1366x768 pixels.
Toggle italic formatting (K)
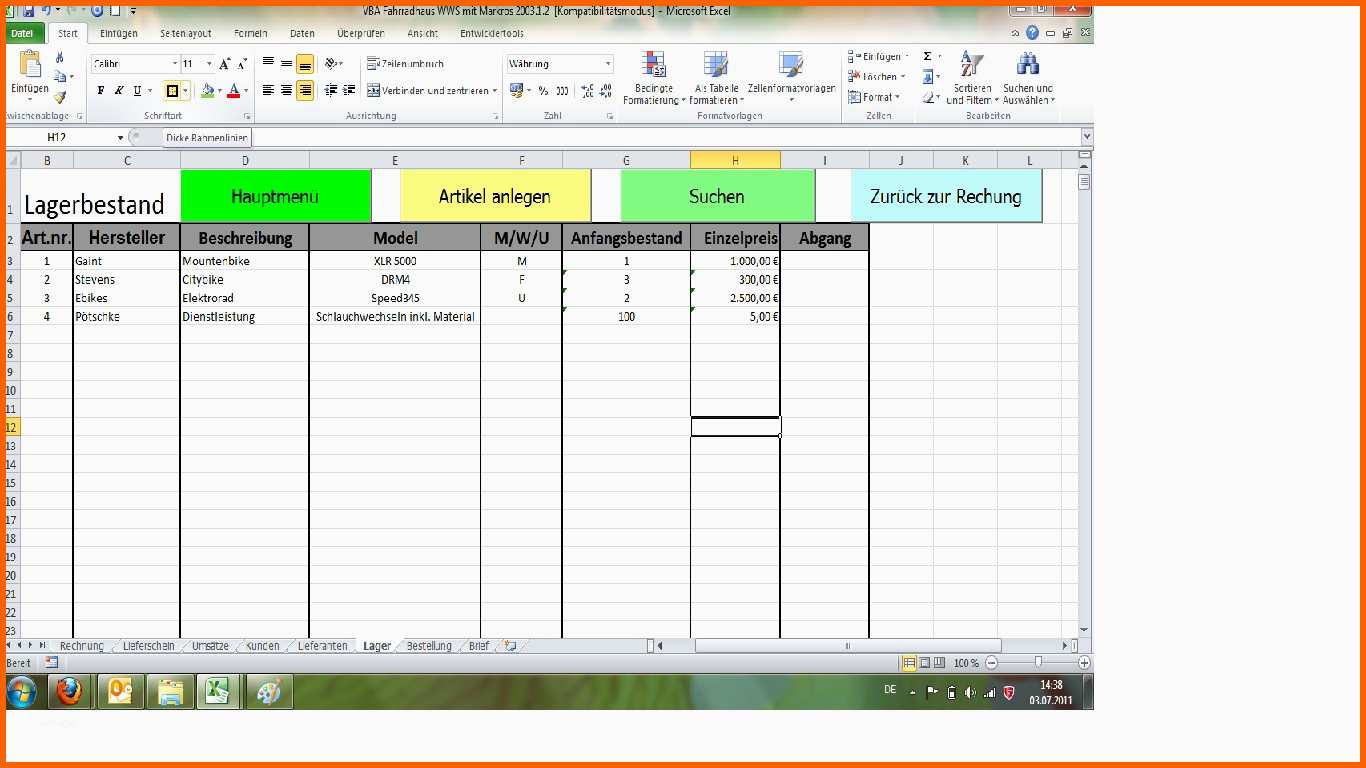(x=119, y=91)
